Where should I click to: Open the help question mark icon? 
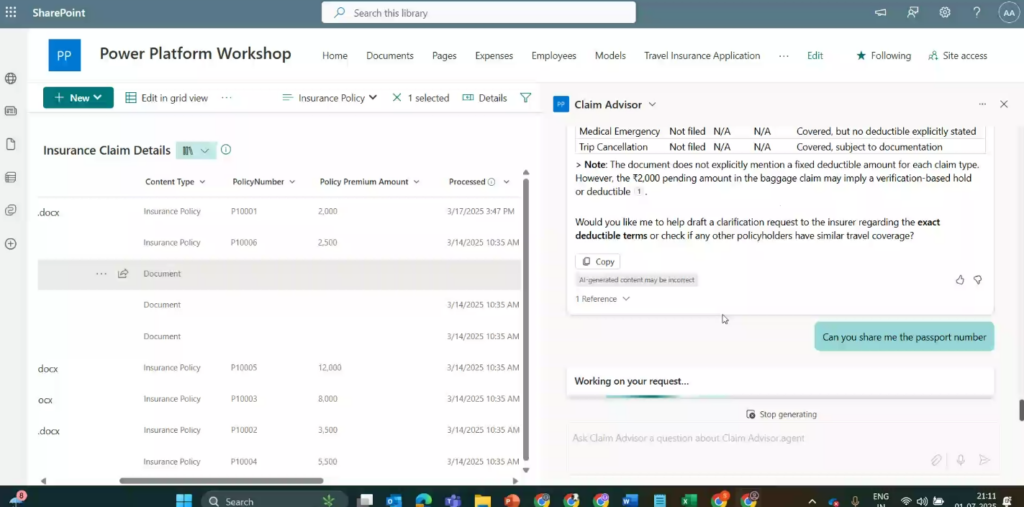point(976,12)
